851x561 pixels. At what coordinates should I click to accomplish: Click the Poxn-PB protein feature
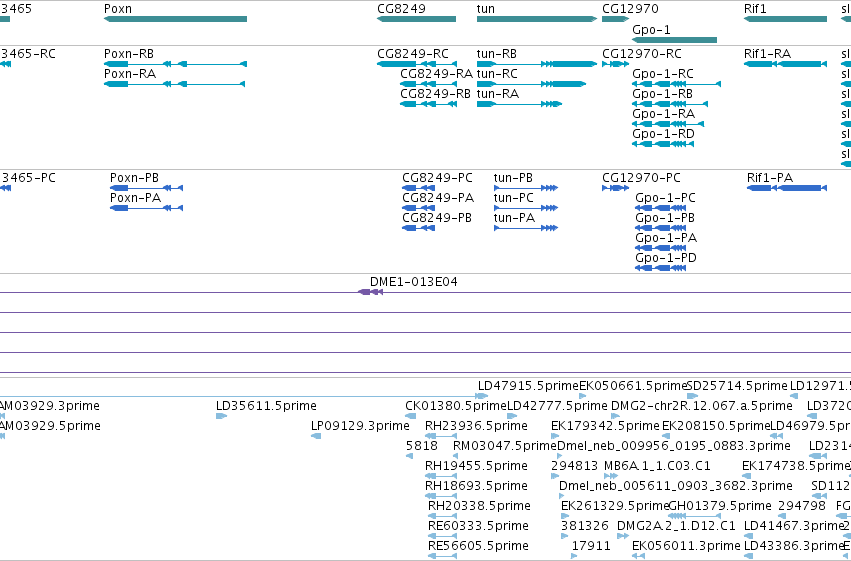pos(147,188)
